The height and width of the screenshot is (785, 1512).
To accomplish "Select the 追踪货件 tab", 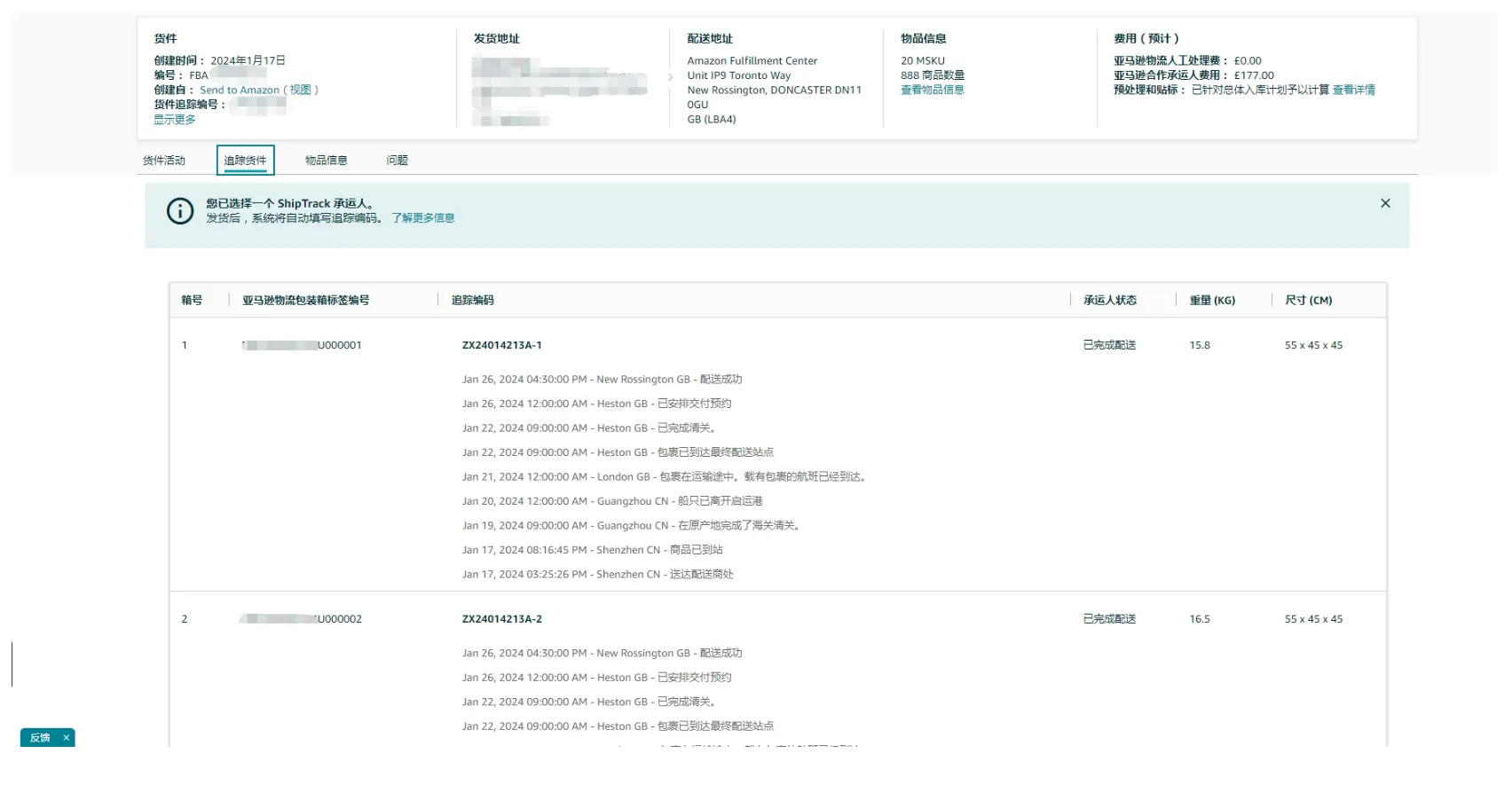I will point(245,161).
